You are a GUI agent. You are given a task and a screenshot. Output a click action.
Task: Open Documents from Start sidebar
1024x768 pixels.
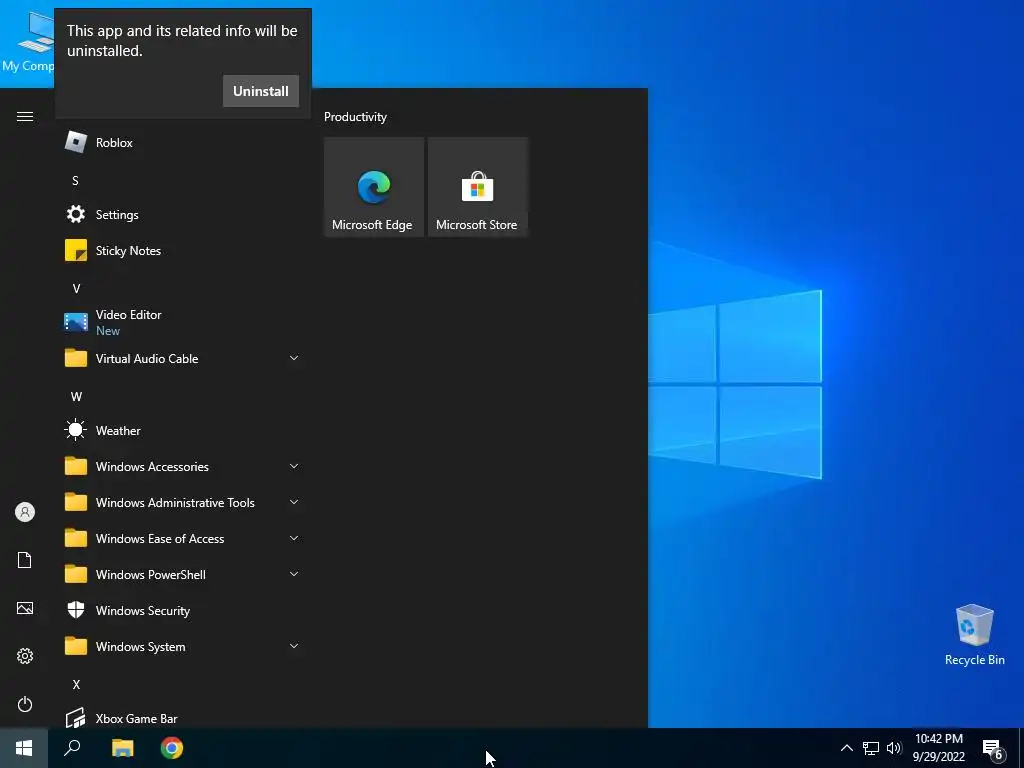[x=25, y=560]
